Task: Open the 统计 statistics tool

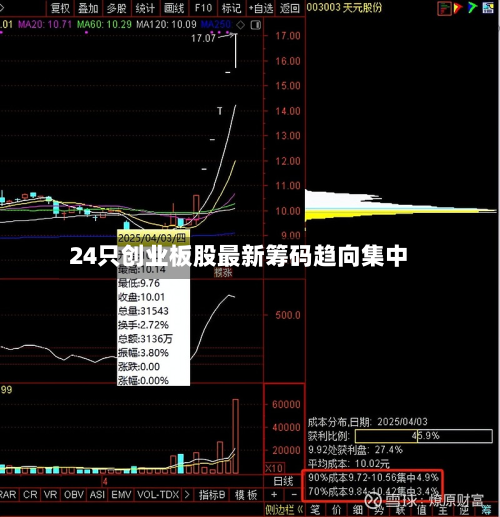Action: click(145, 8)
